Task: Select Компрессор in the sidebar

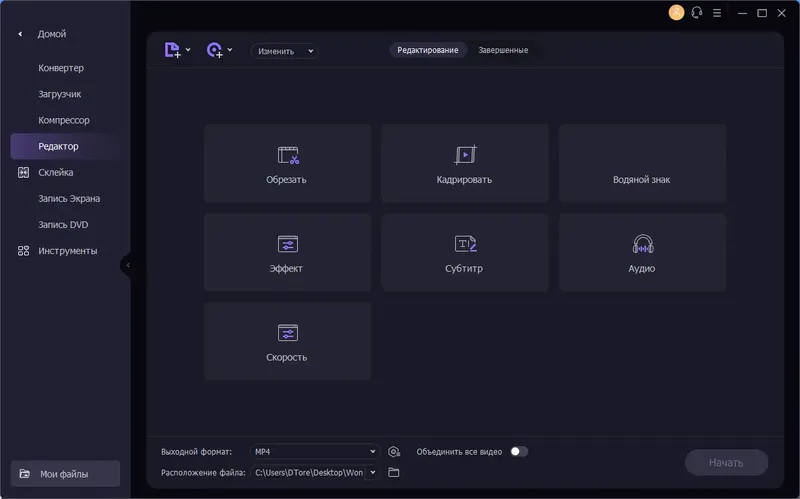Action: [64, 120]
